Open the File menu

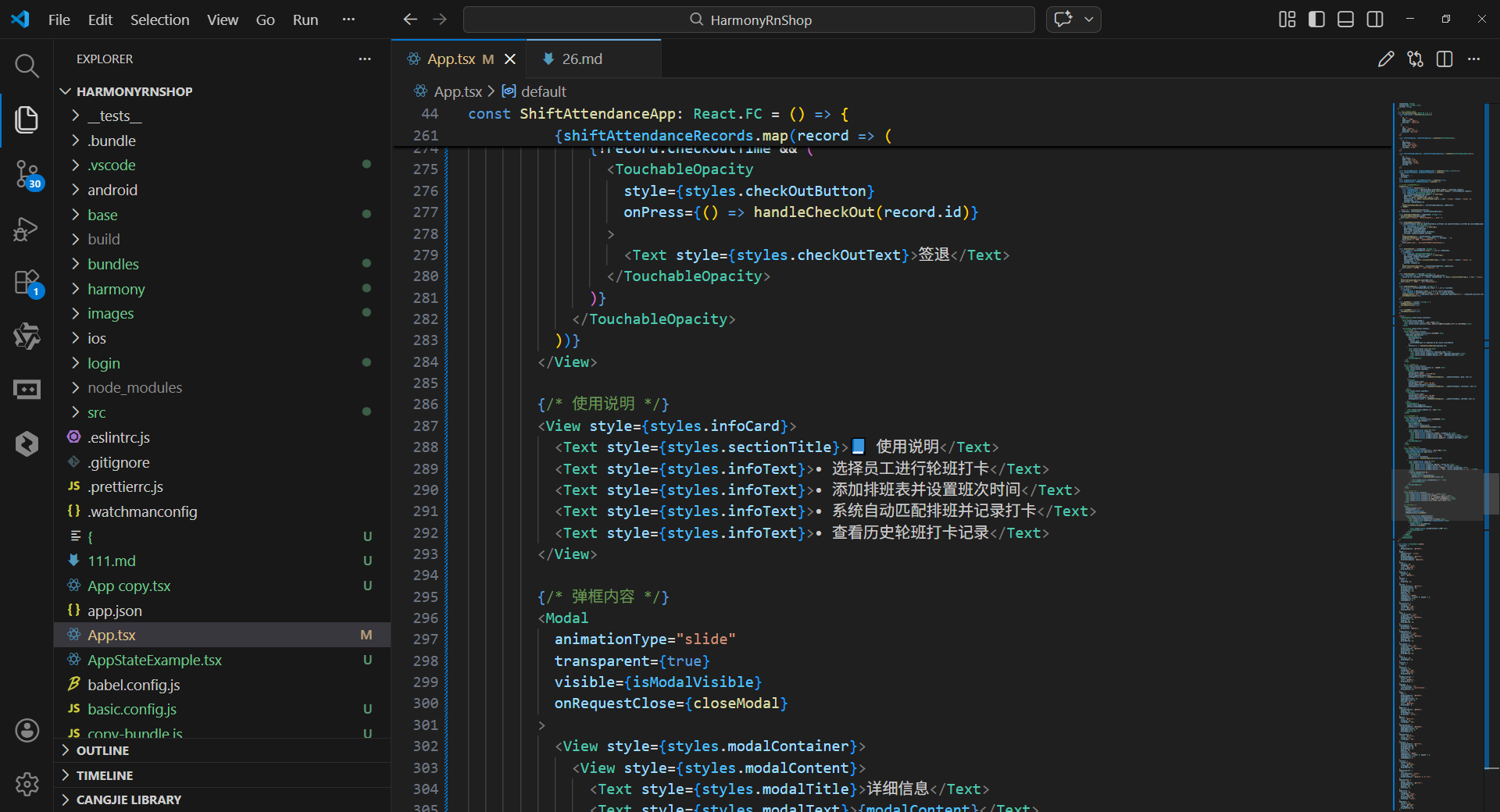pos(59,20)
